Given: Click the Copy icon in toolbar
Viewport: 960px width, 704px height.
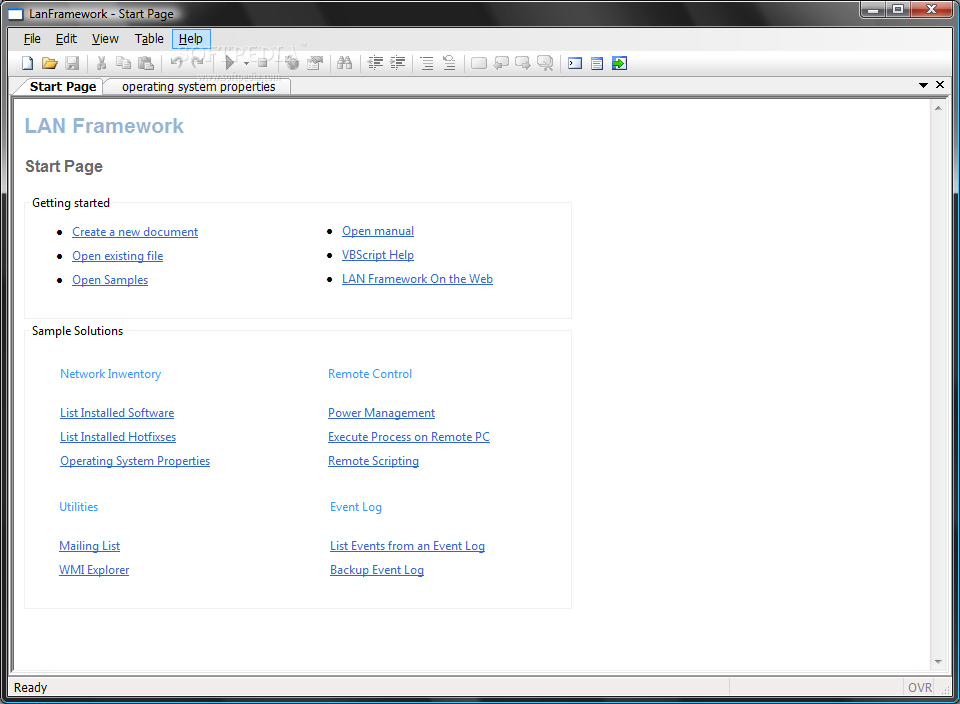Looking at the screenshot, I should [124, 63].
